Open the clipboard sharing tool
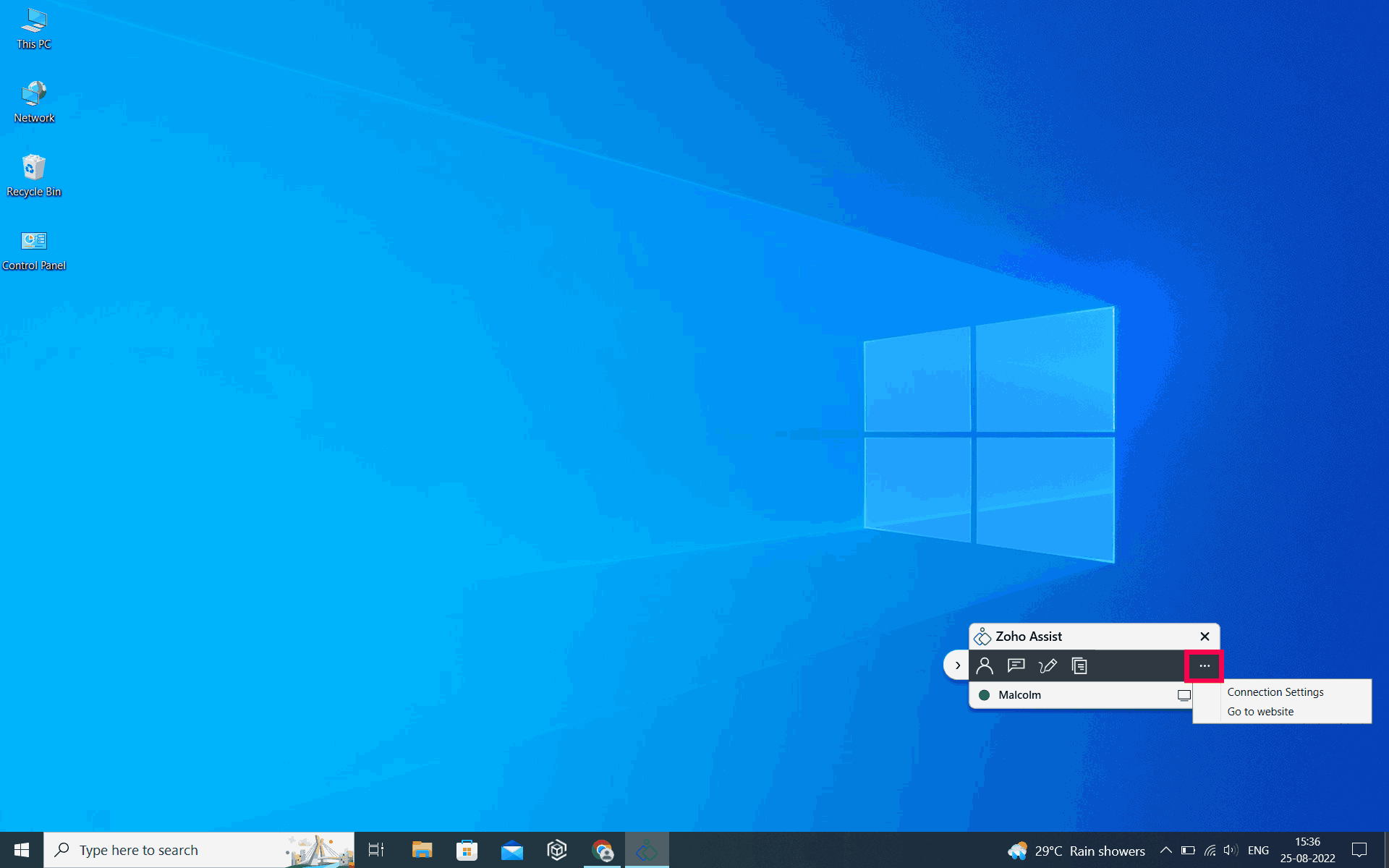This screenshot has height=868, width=1389. click(1079, 665)
